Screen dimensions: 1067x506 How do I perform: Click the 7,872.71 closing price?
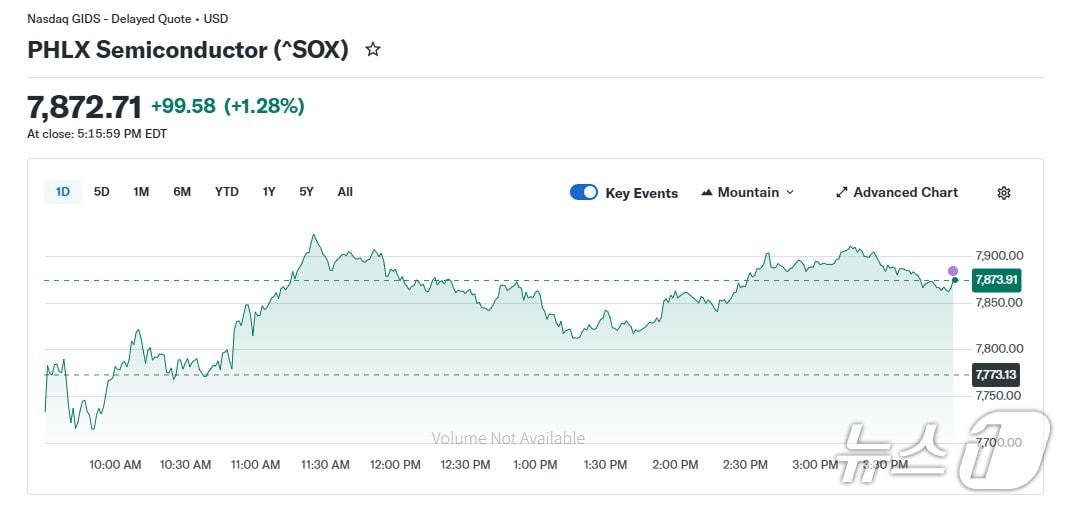(x=84, y=106)
